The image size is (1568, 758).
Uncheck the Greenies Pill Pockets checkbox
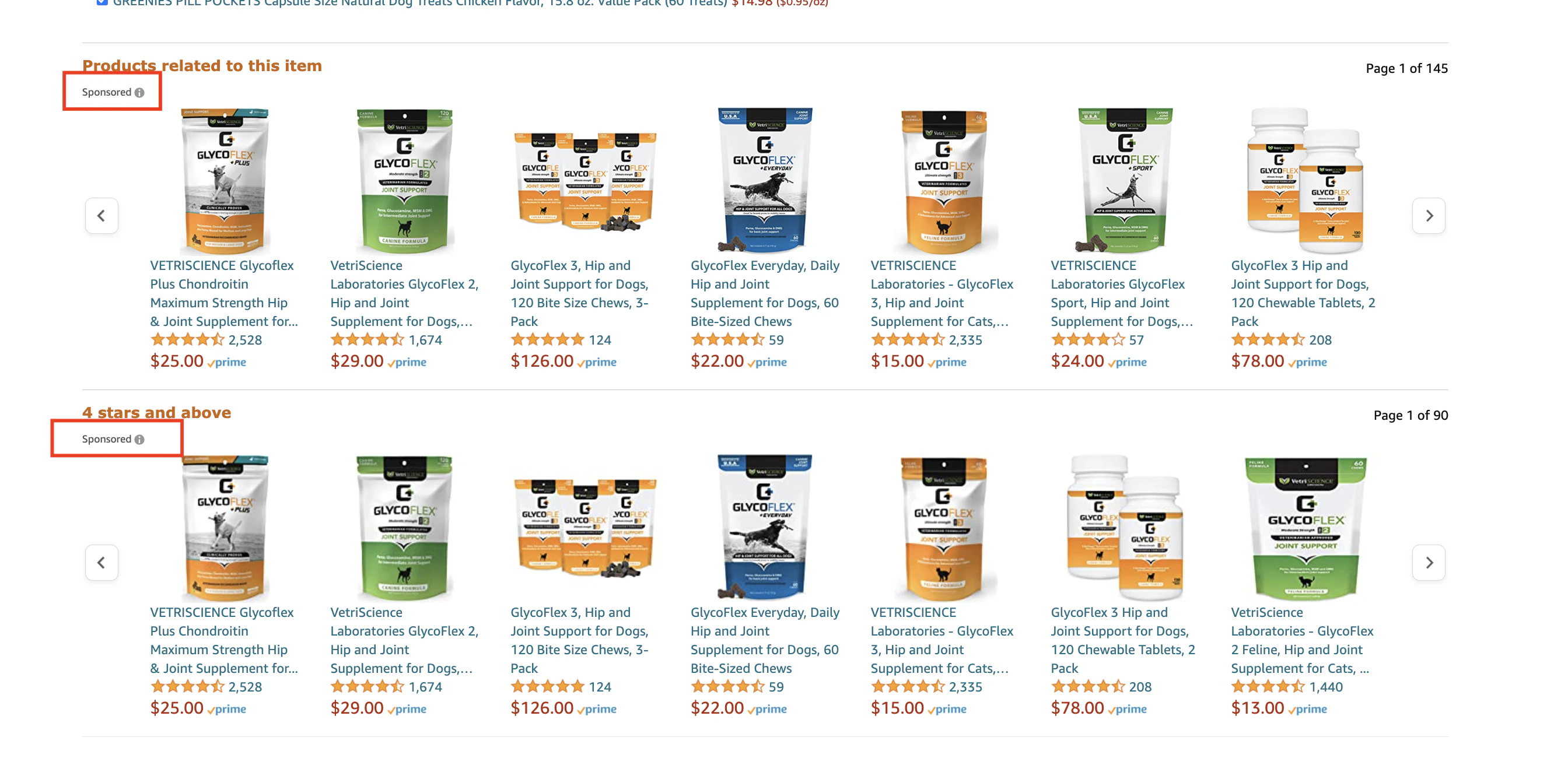102,2
